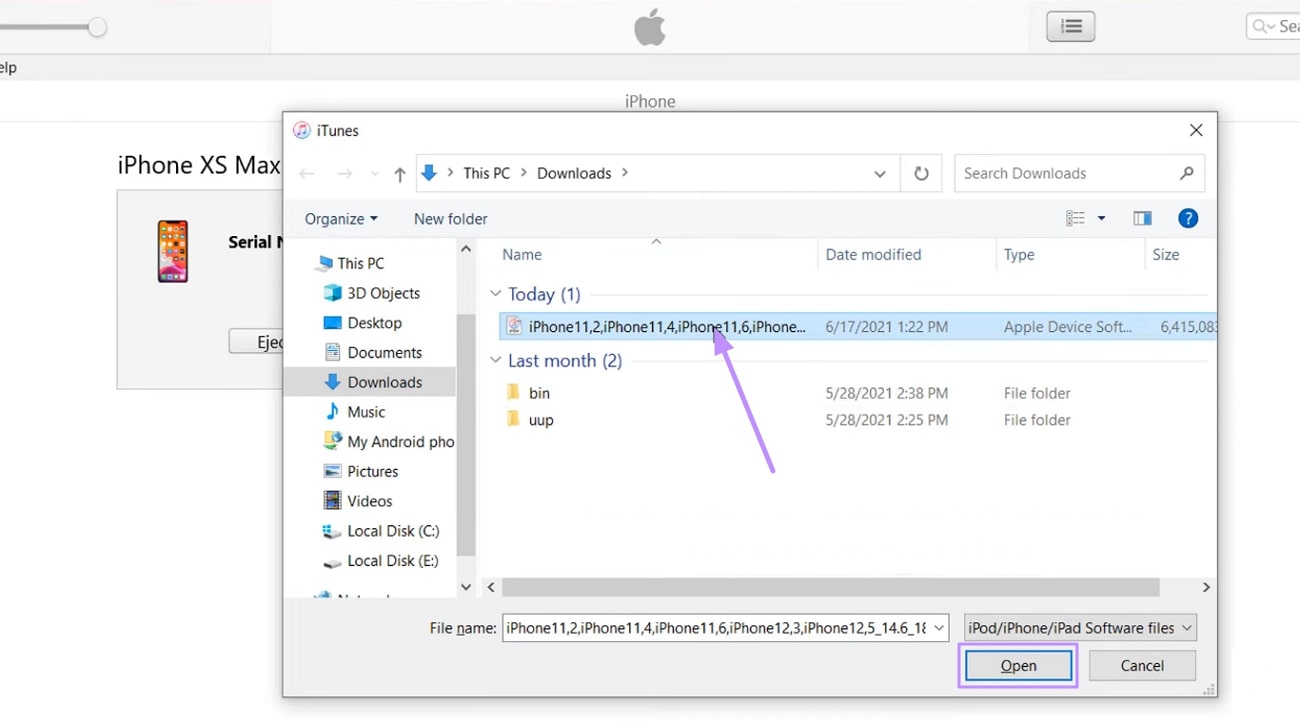
Task: Click the iPhone device image in iTunes
Action: coord(173,251)
